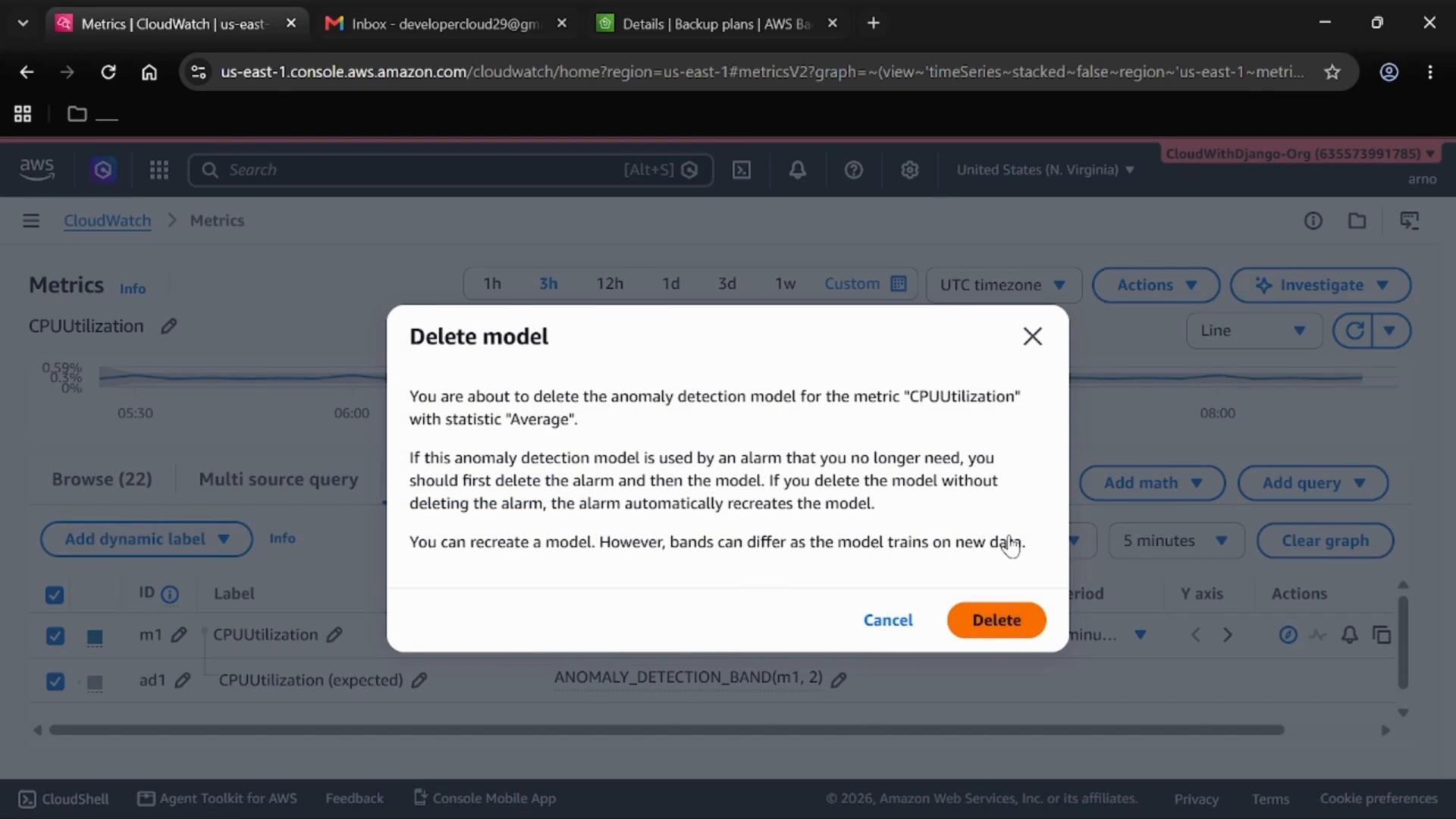The image size is (1456, 819).
Task: Open the Investigate dropdown
Action: click(1320, 285)
